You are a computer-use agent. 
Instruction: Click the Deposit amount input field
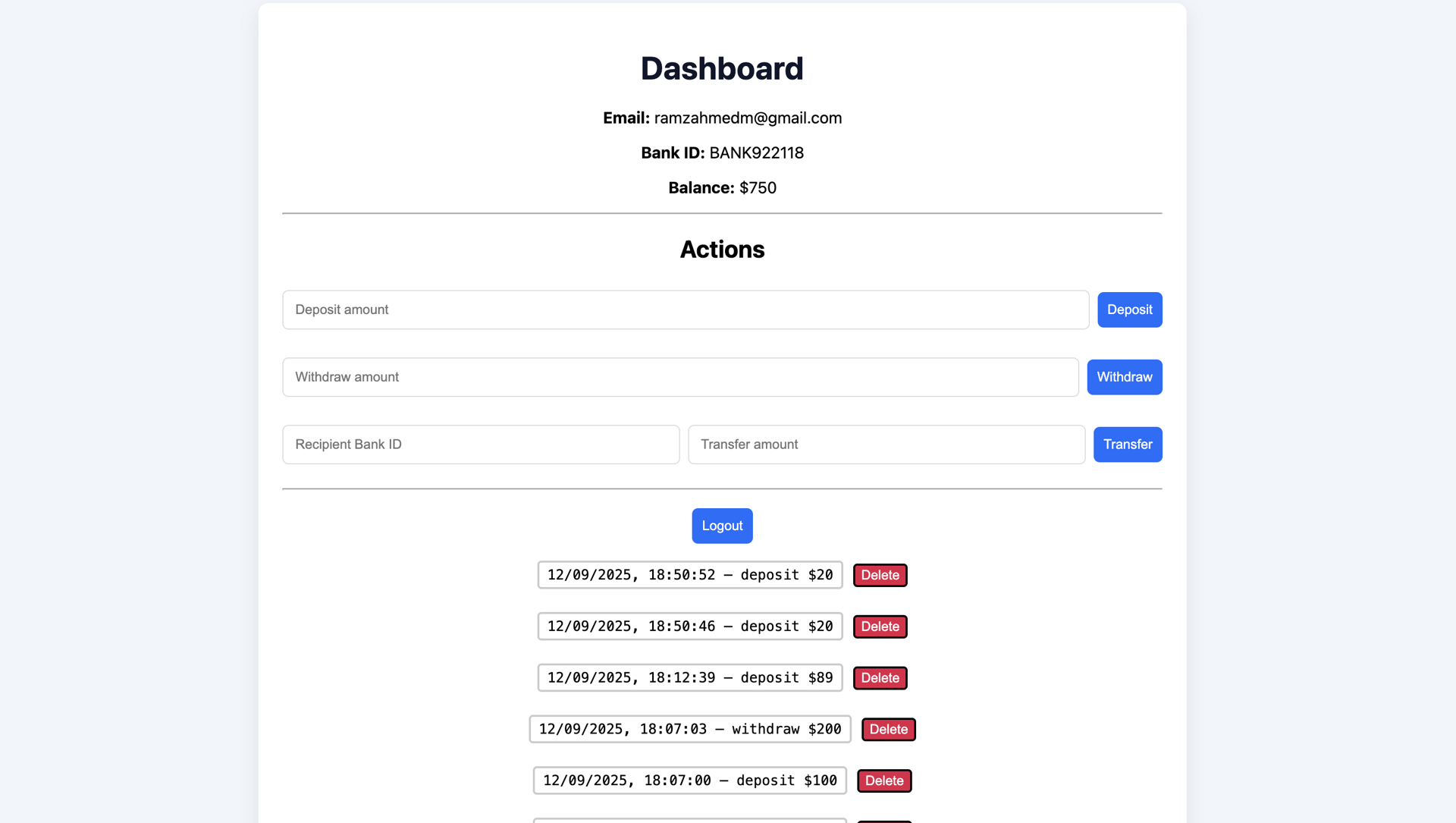686,309
